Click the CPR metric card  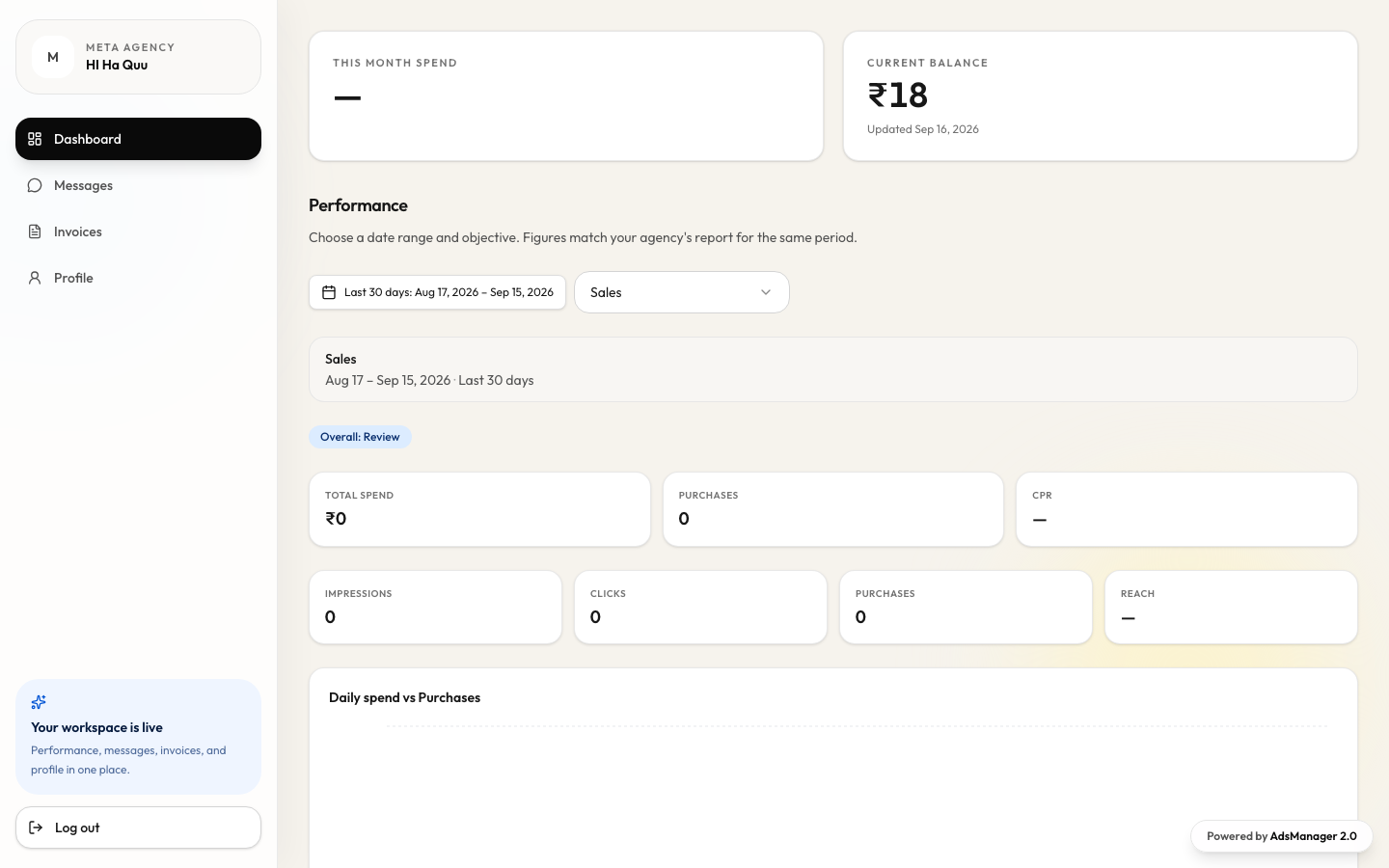coord(1186,509)
